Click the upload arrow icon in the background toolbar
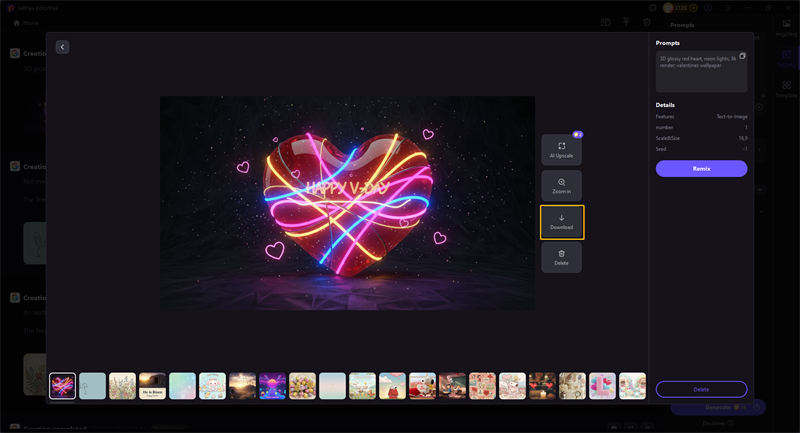Screen dimensions: 800x433 pyautogui.click(x=626, y=22)
